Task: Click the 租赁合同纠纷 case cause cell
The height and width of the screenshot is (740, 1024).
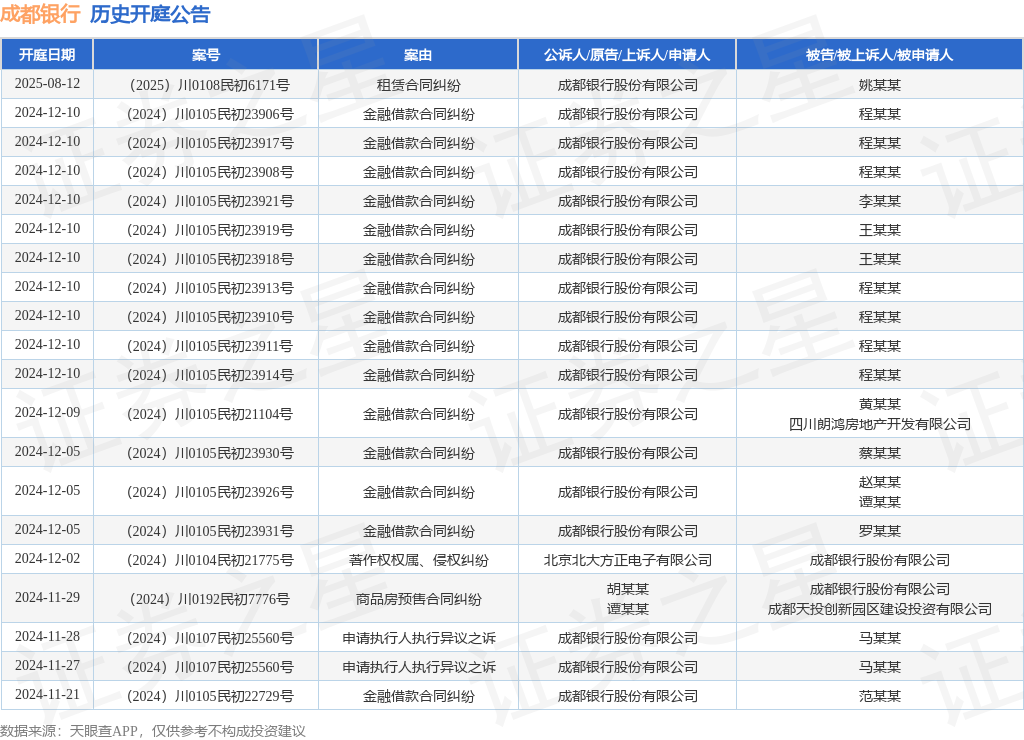Action: click(418, 86)
